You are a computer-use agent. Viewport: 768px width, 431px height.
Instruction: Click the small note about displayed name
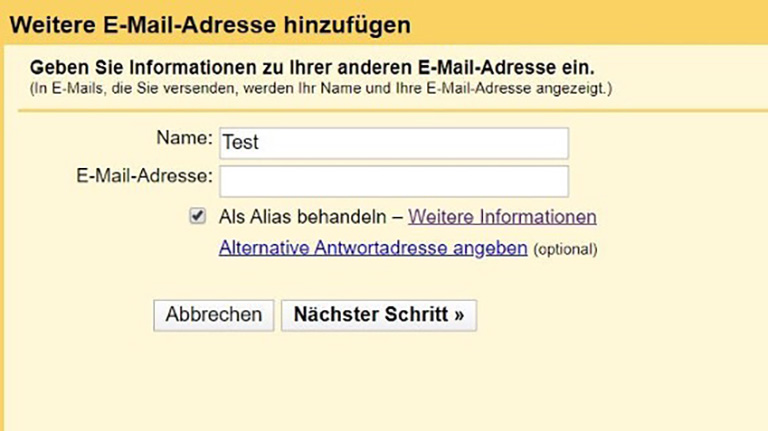pyautogui.click(x=320, y=89)
